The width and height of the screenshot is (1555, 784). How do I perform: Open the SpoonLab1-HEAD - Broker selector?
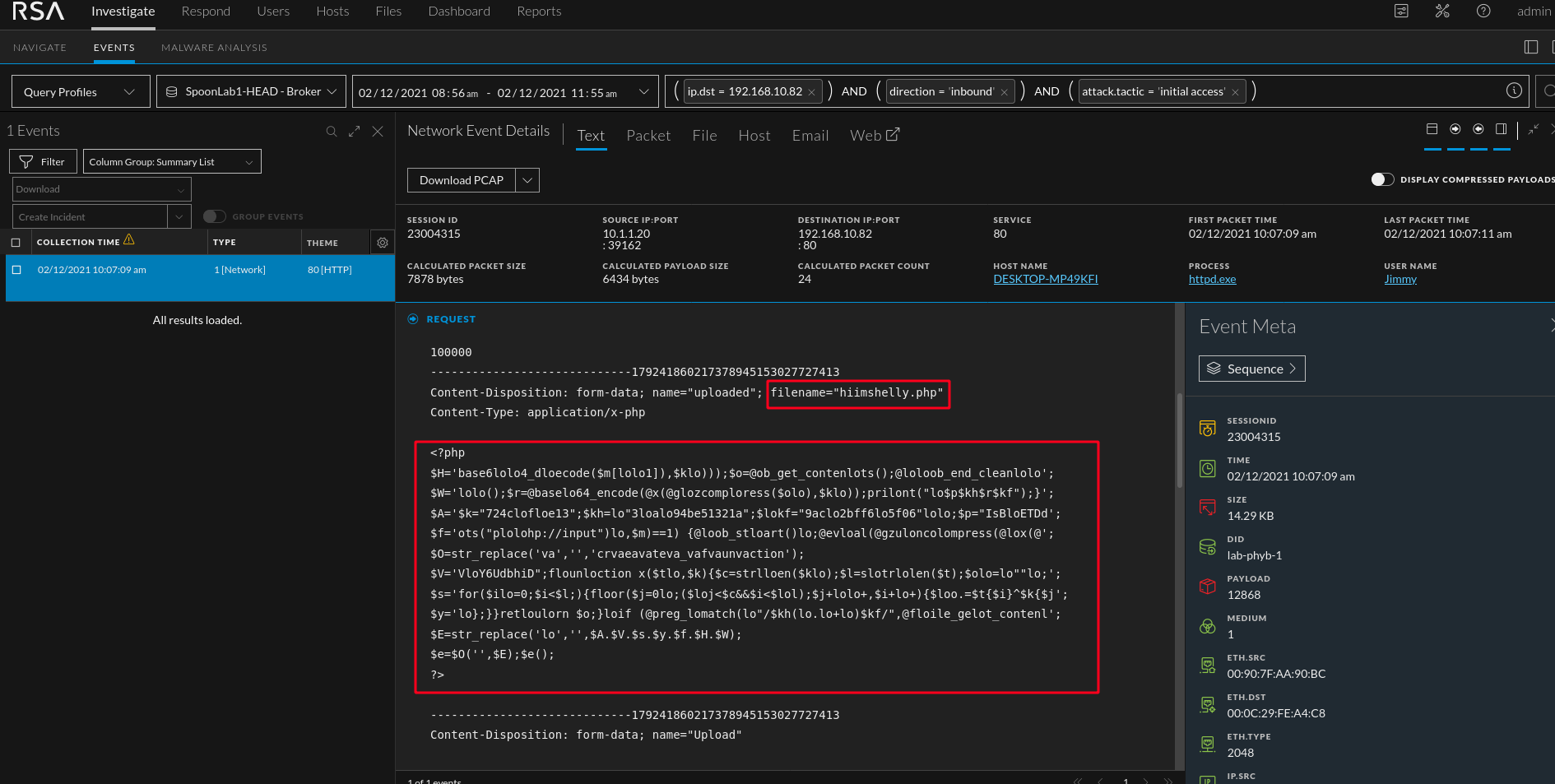pos(250,91)
